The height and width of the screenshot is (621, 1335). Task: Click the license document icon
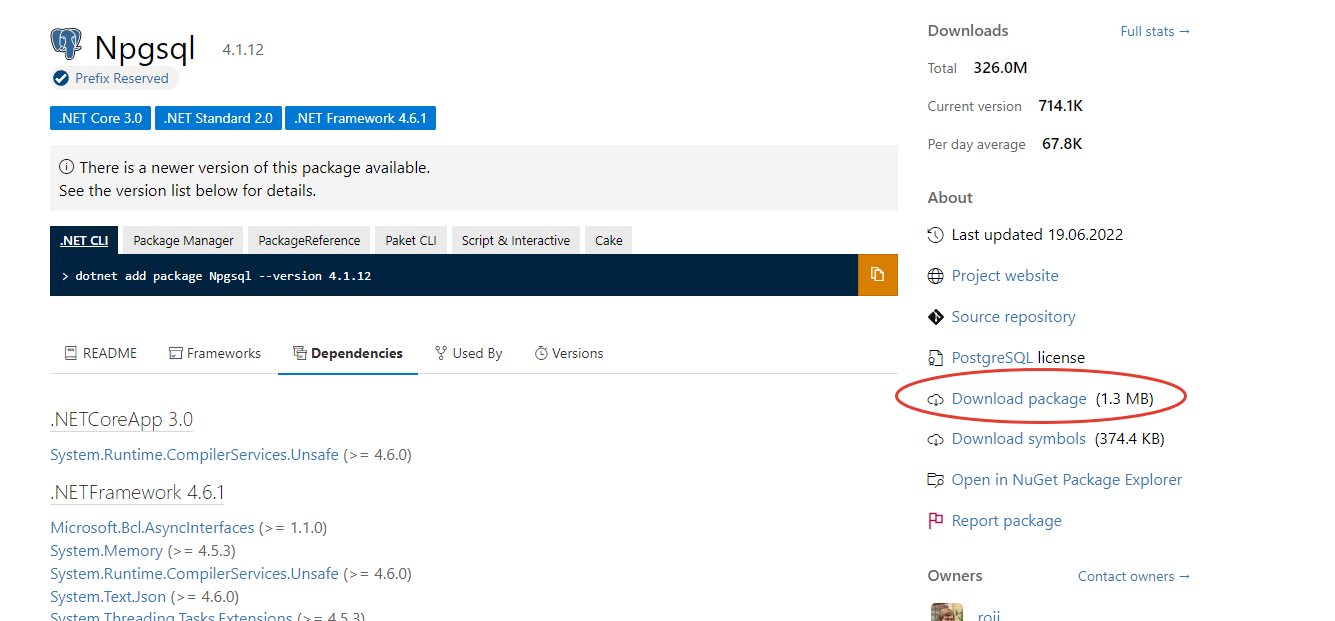935,358
